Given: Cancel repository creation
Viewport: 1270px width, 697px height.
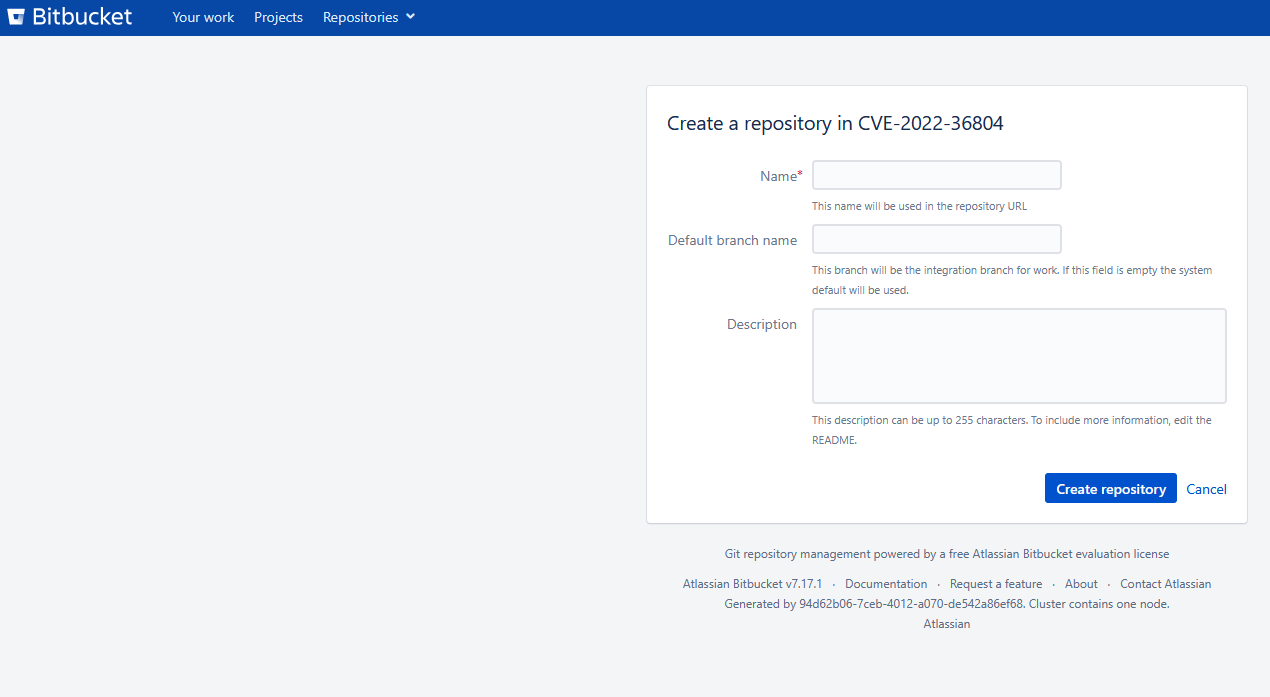Looking at the screenshot, I should 1206,489.
